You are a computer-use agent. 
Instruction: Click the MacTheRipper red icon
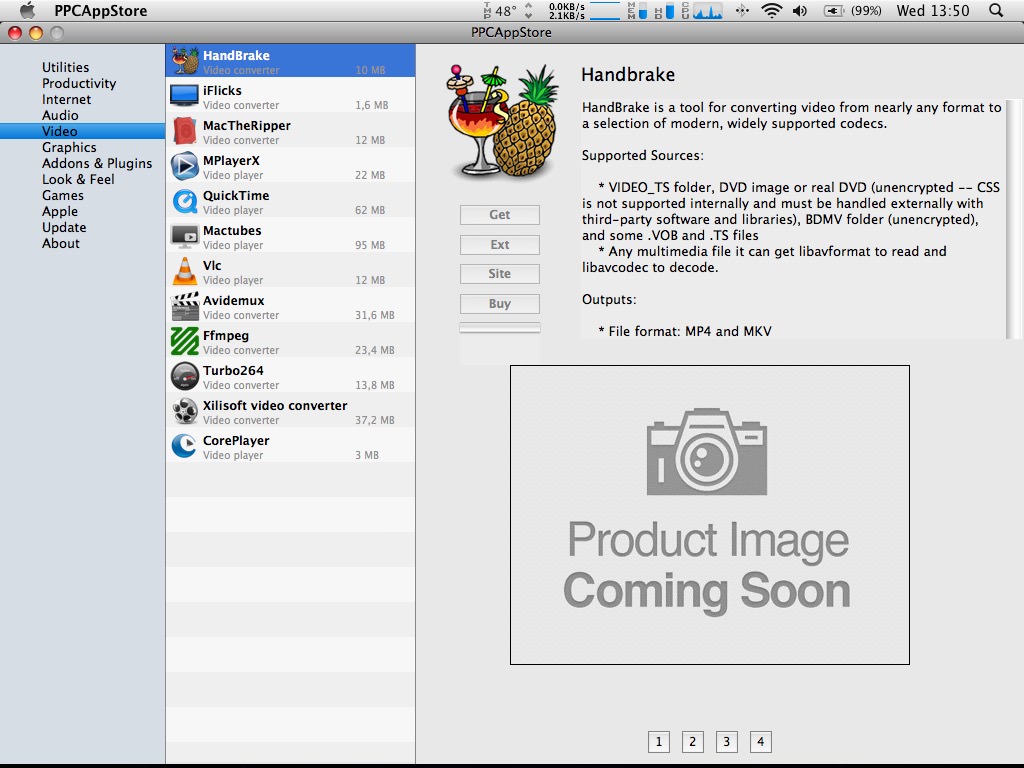(185, 131)
